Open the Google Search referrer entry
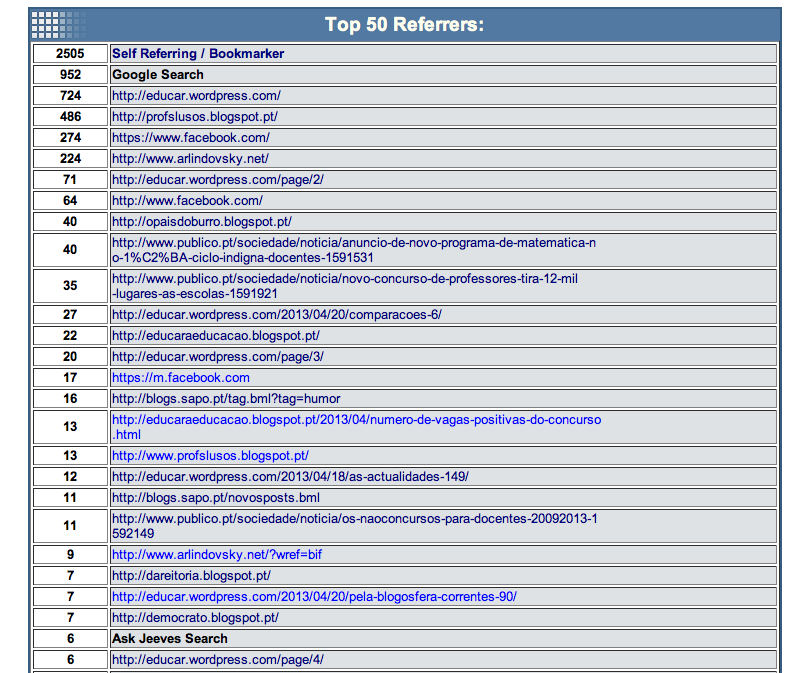 pos(158,75)
